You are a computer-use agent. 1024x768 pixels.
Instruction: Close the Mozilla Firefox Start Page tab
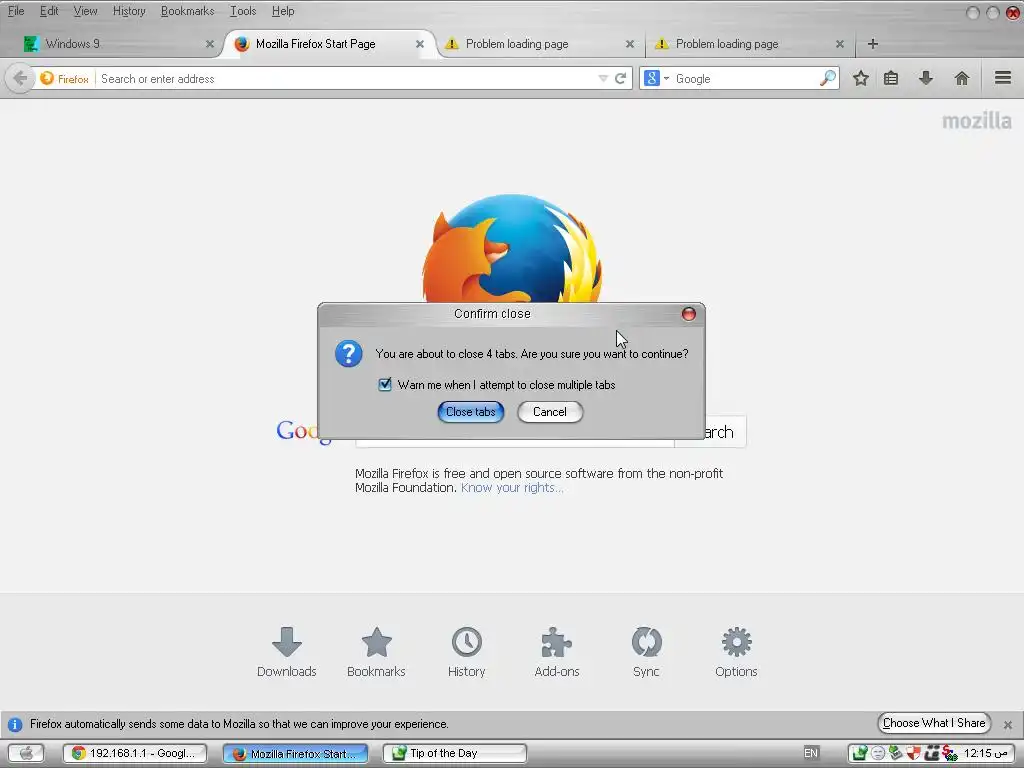420,44
